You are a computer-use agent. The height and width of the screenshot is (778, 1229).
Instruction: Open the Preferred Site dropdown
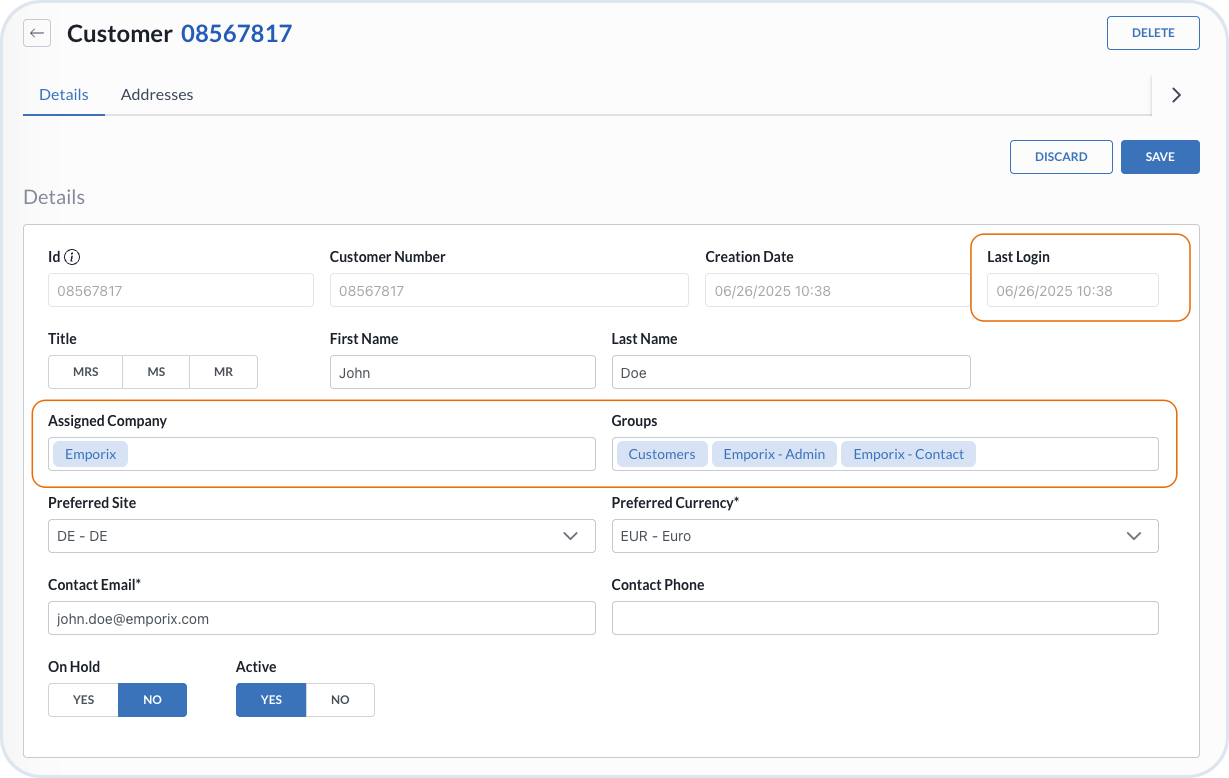(321, 536)
